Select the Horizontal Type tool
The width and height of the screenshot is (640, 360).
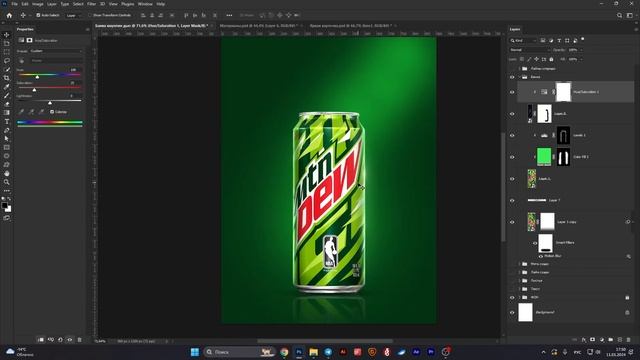point(7,122)
